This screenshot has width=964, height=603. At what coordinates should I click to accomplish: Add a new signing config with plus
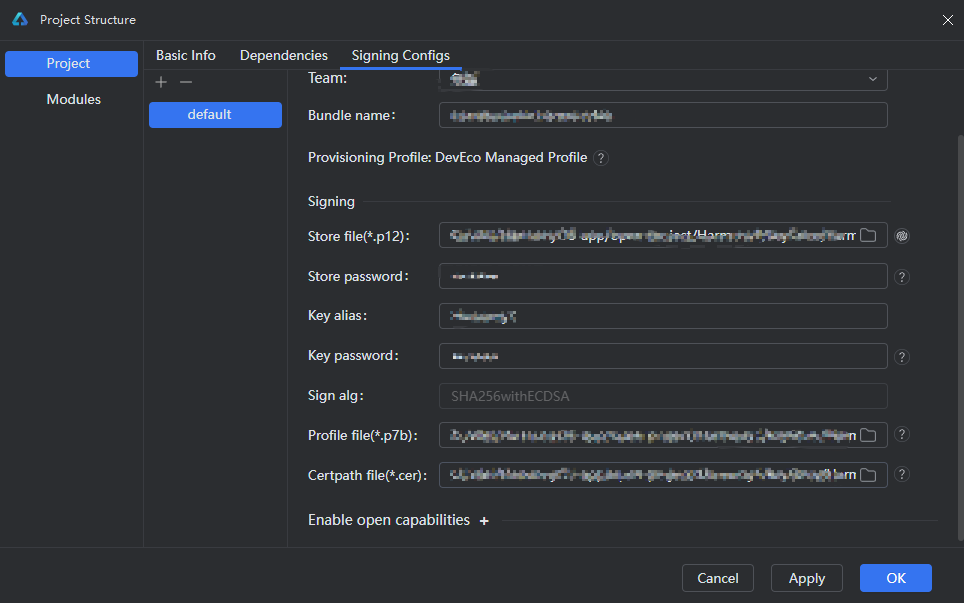pyautogui.click(x=161, y=82)
